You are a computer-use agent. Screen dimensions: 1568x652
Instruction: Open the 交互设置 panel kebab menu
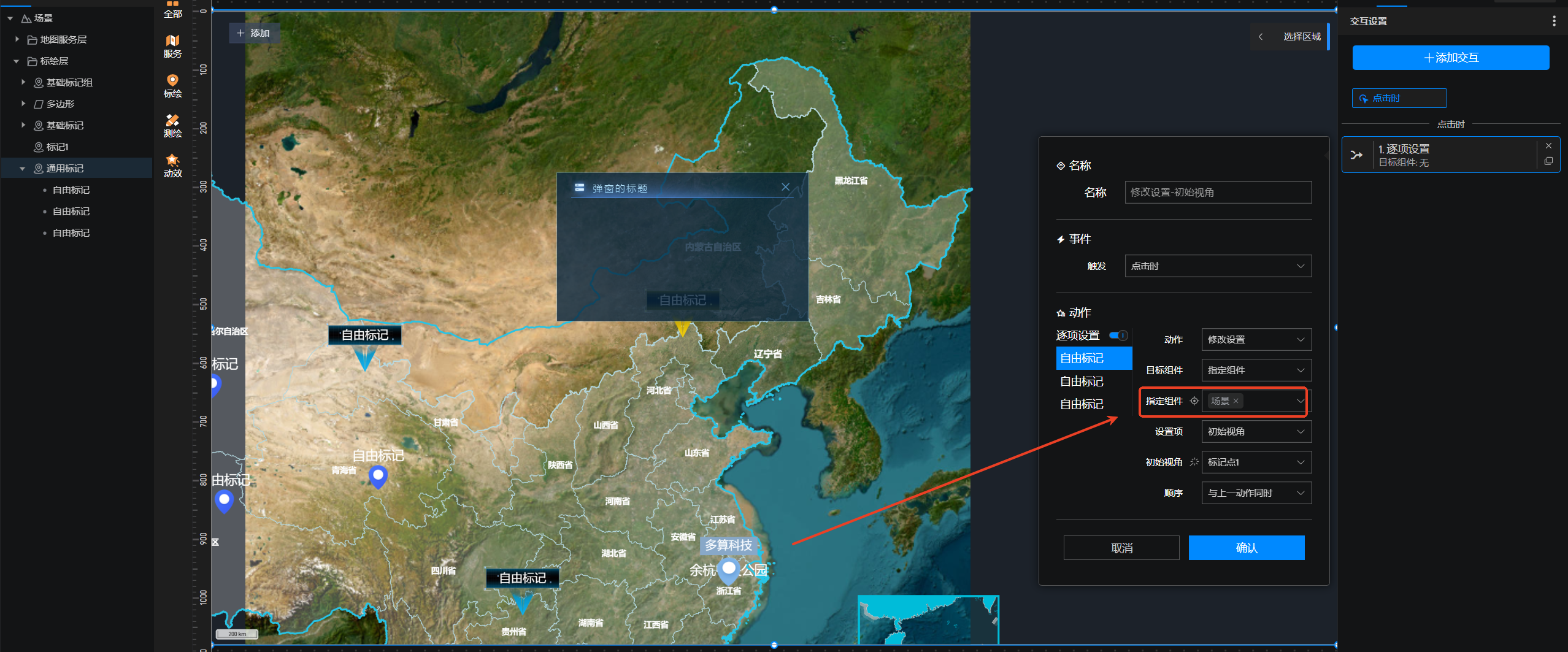1553,21
